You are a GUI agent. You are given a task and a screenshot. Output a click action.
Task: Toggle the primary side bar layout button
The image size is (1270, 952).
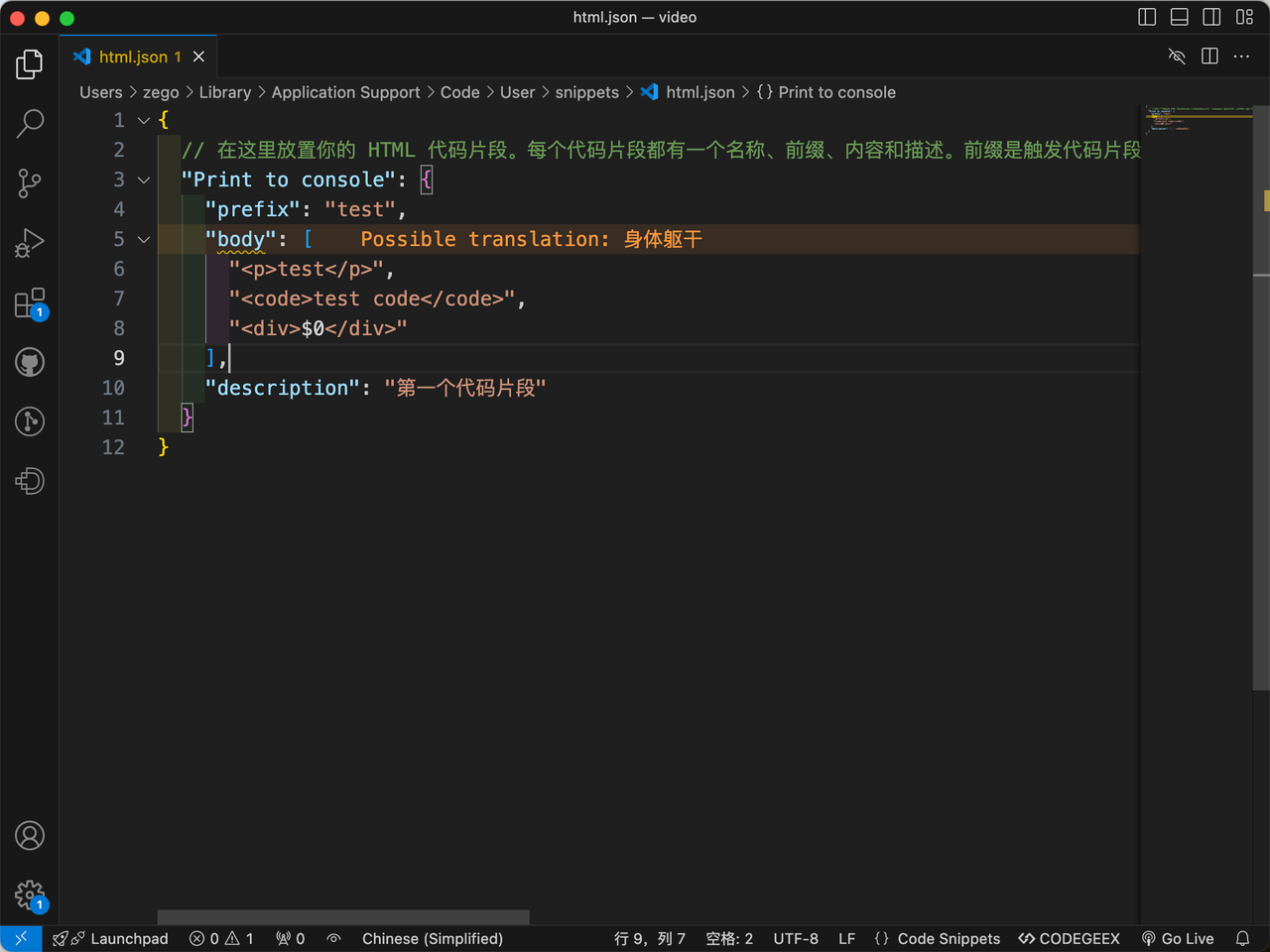1147,17
